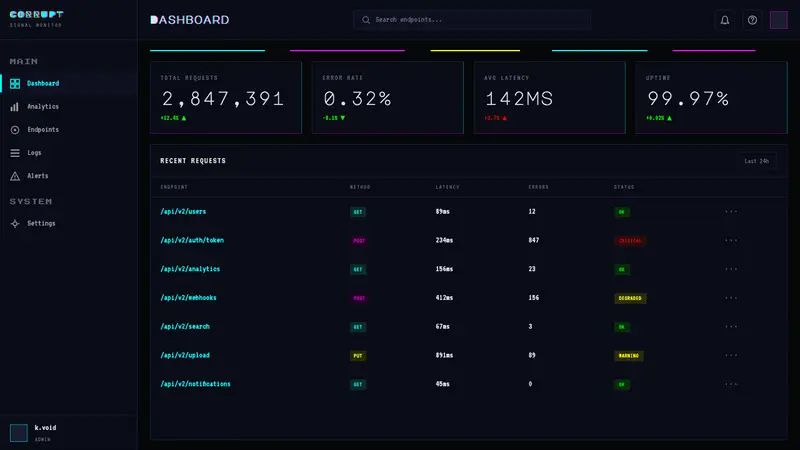The image size is (800, 450).
Task: Select the Error Rate card 0.32%
Action: coord(388,97)
